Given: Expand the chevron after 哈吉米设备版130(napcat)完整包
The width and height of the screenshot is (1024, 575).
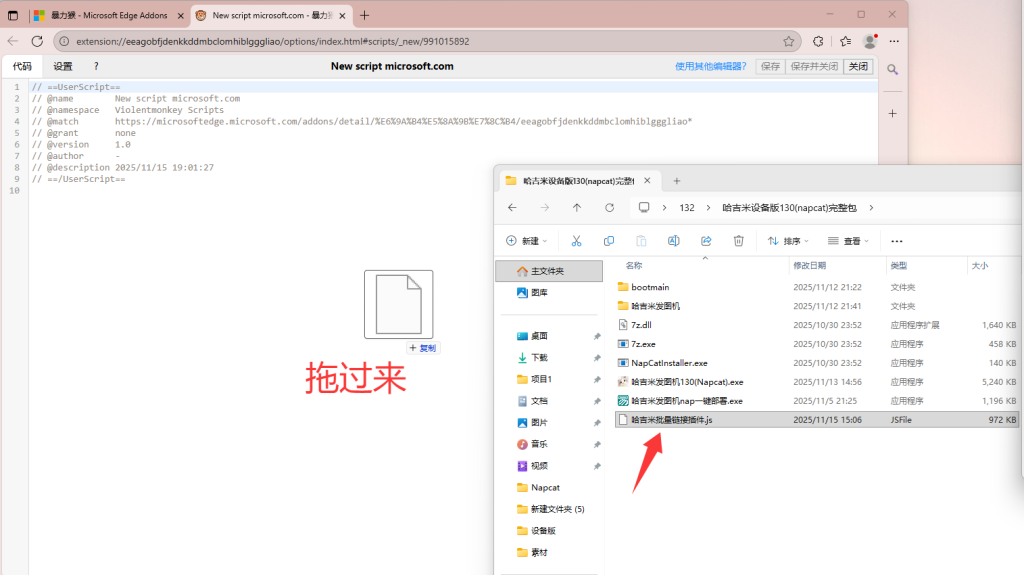Looking at the screenshot, I should [x=871, y=208].
